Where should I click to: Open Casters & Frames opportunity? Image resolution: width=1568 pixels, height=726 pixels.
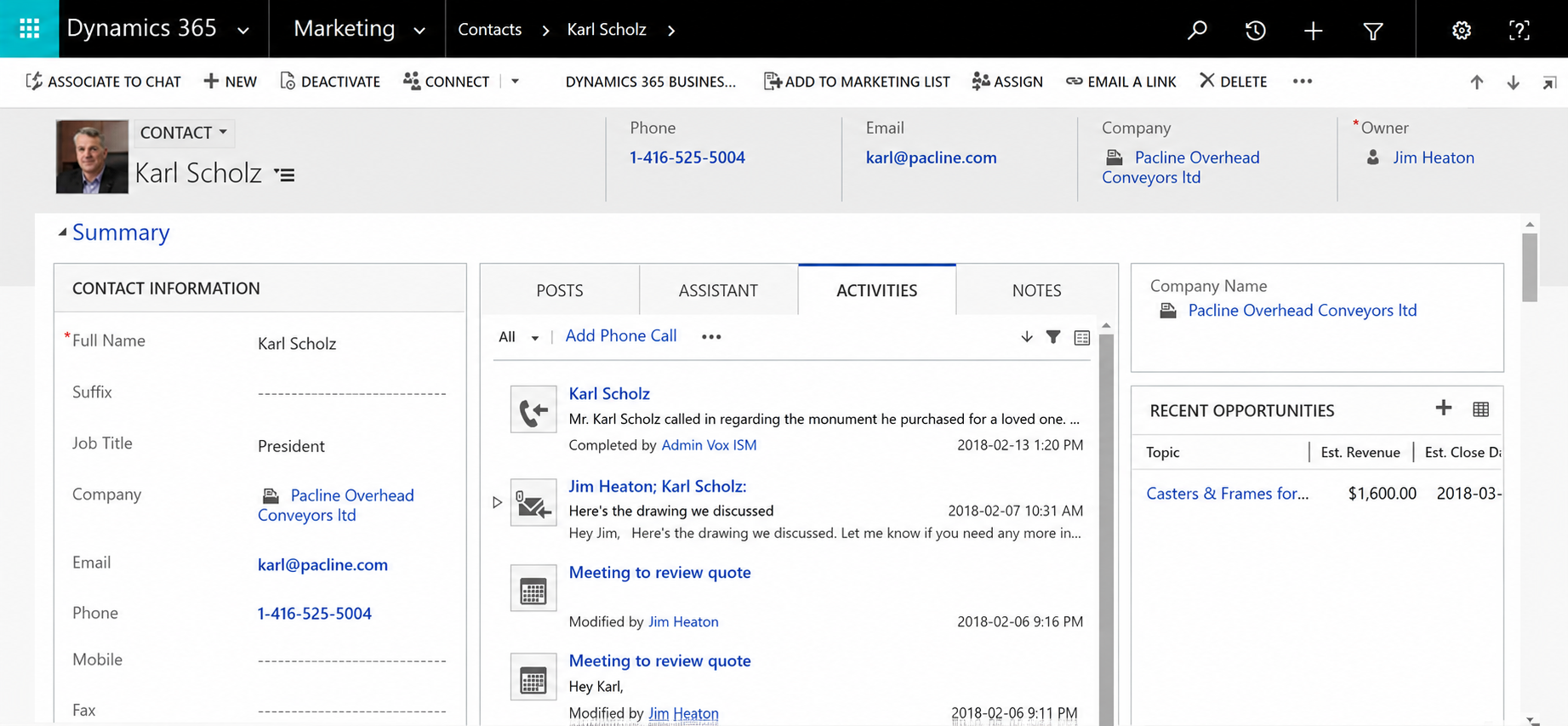click(1228, 493)
